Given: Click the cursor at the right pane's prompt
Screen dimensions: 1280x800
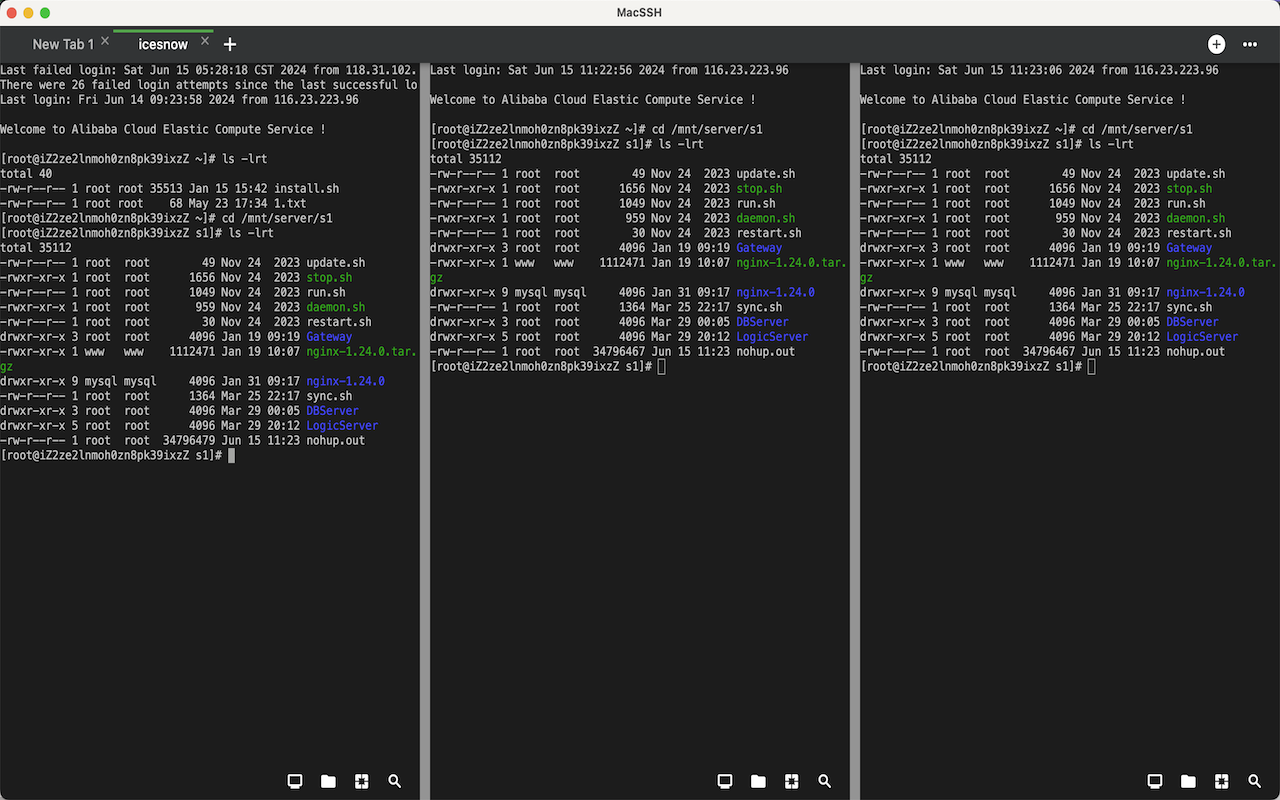Looking at the screenshot, I should [1092, 366].
